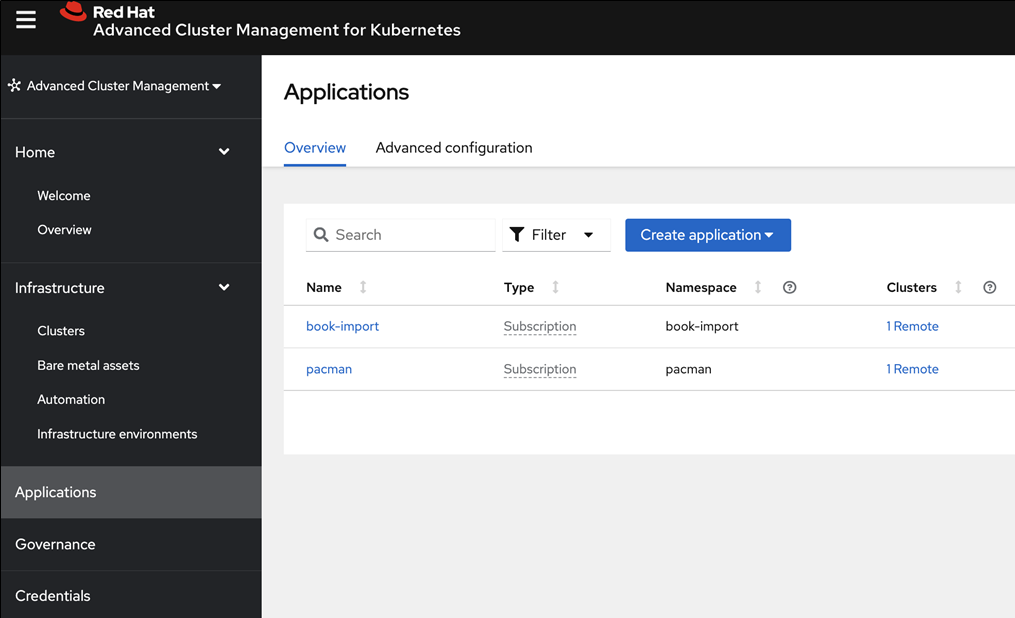Sort the table by Type column
Screen dimensions: 1015x618
point(556,287)
